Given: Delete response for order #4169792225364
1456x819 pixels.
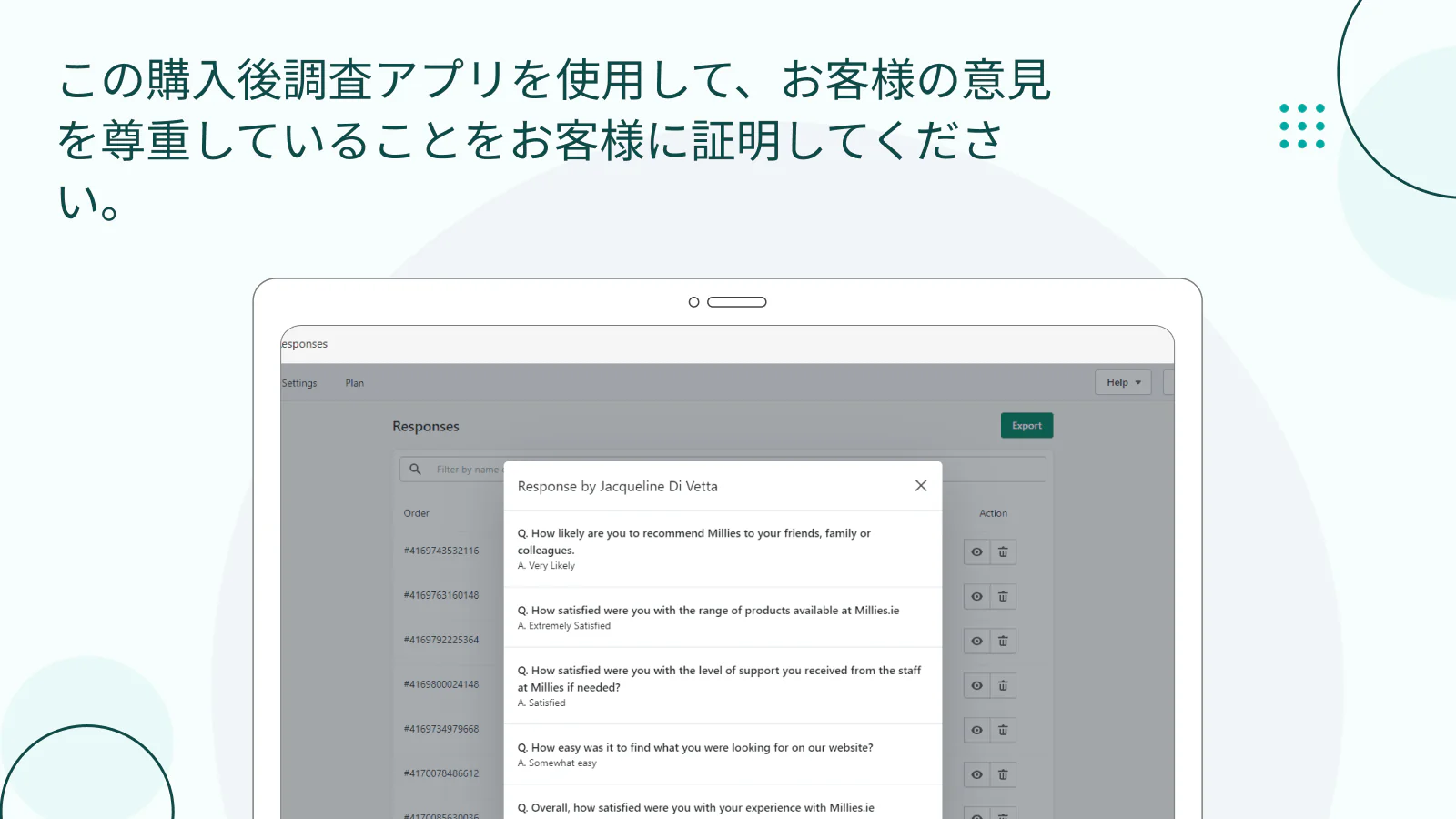Looking at the screenshot, I should point(1003,642).
